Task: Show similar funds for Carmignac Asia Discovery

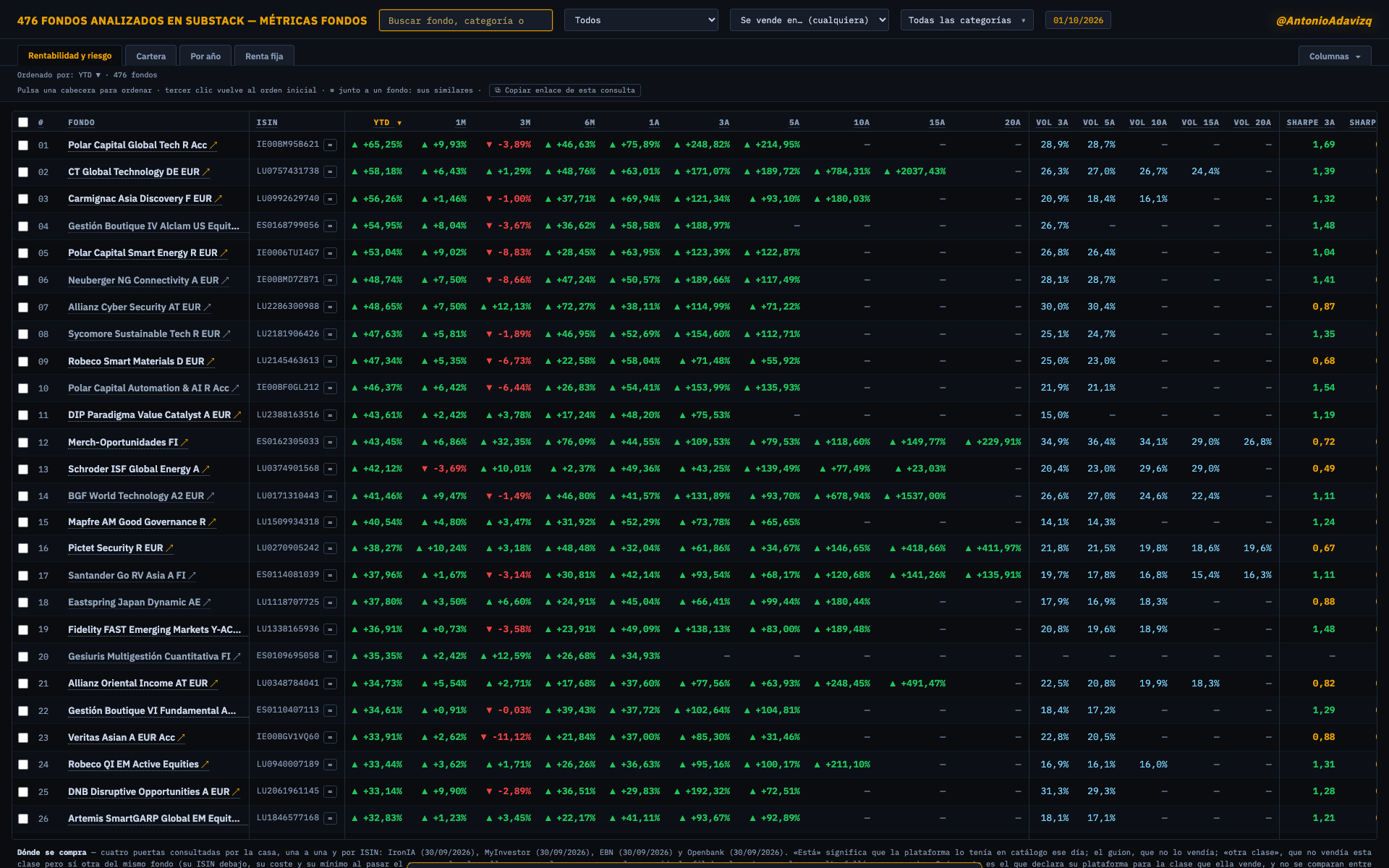Action: click(x=330, y=199)
